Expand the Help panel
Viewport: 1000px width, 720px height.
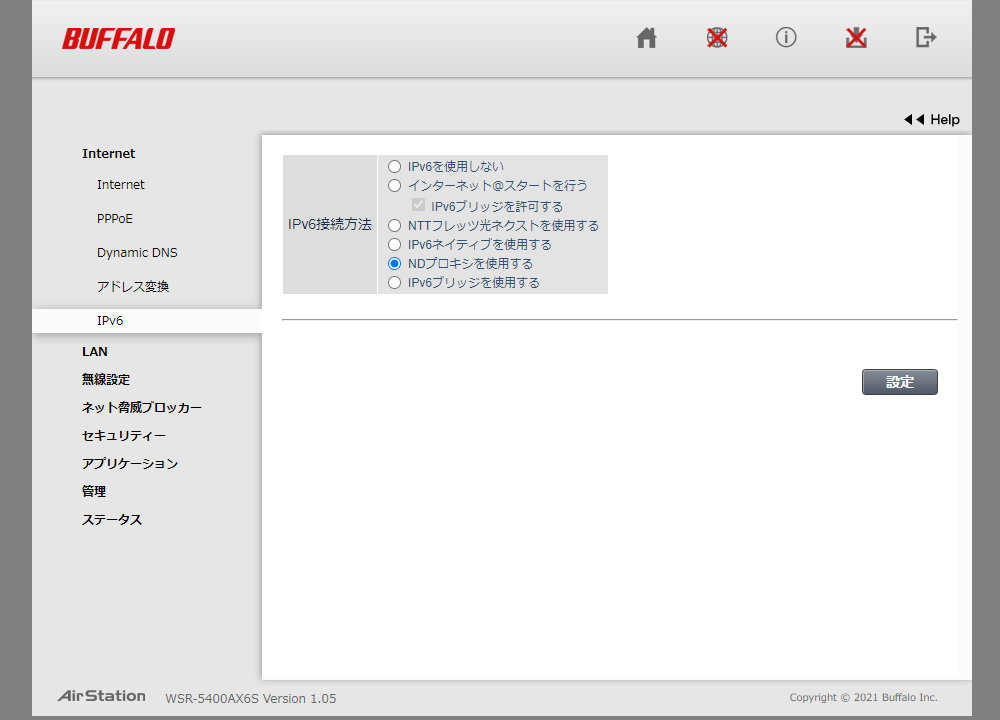[932, 119]
